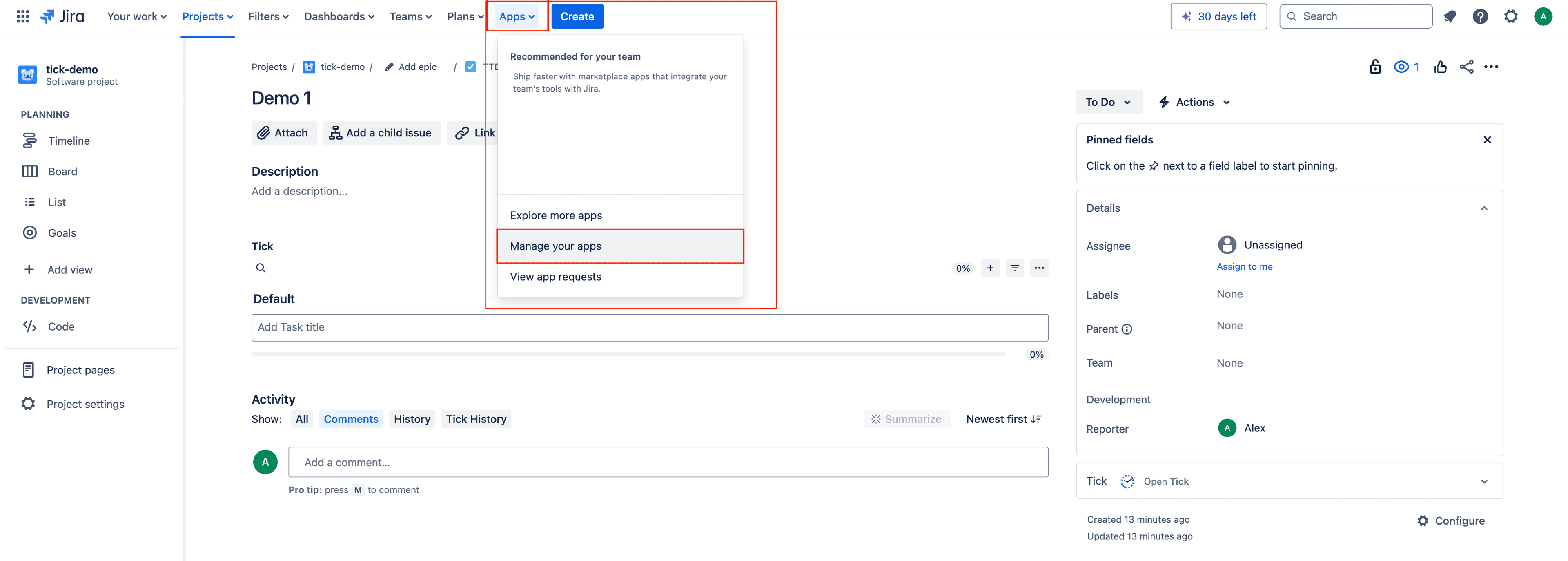The image size is (1568, 561).
Task: Open the Projects dropdown menu
Action: [207, 16]
